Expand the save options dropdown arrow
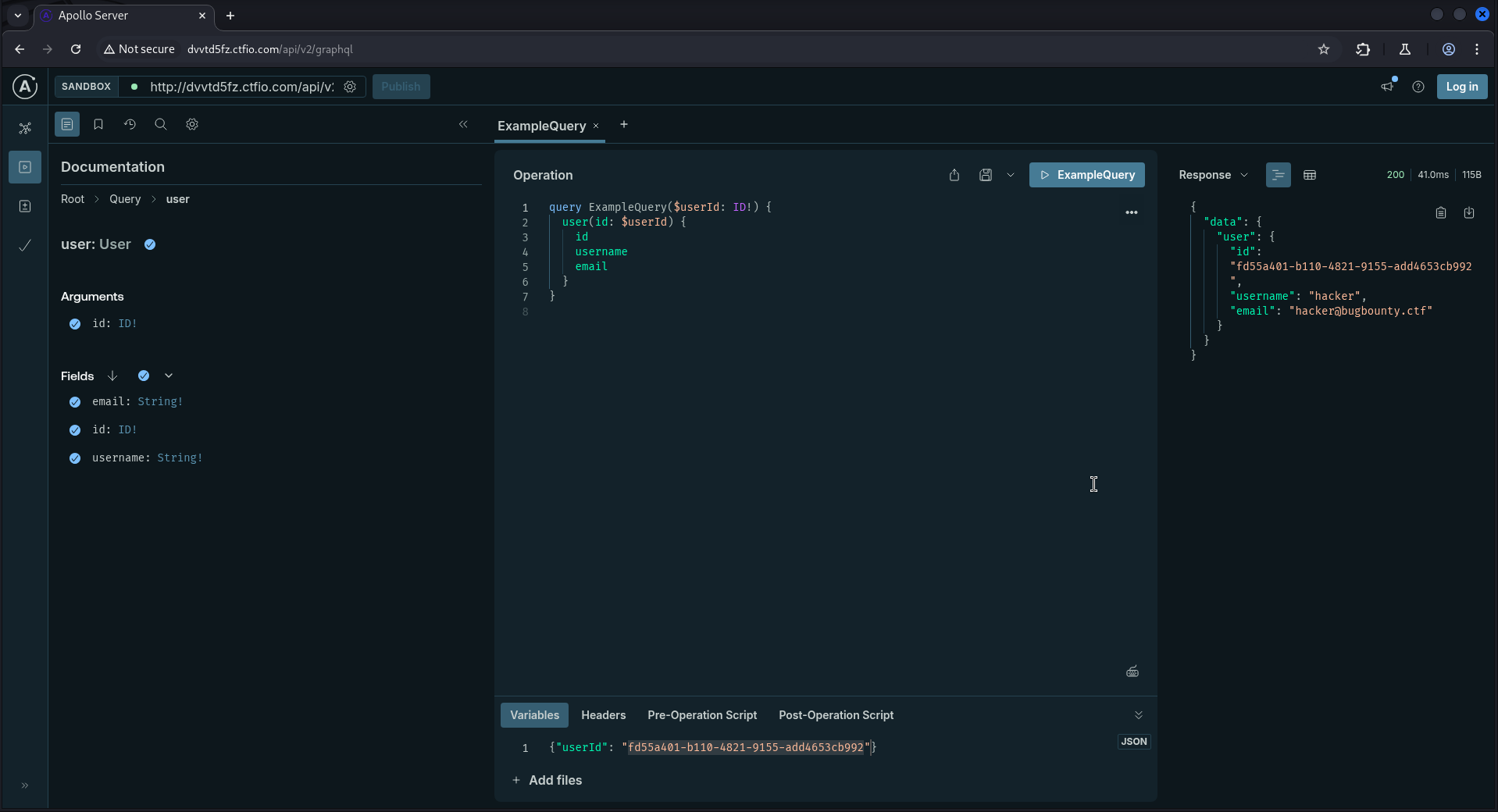Image resolution: width=1498 pixels, height=812 pixels. (x=1011, y=175)
